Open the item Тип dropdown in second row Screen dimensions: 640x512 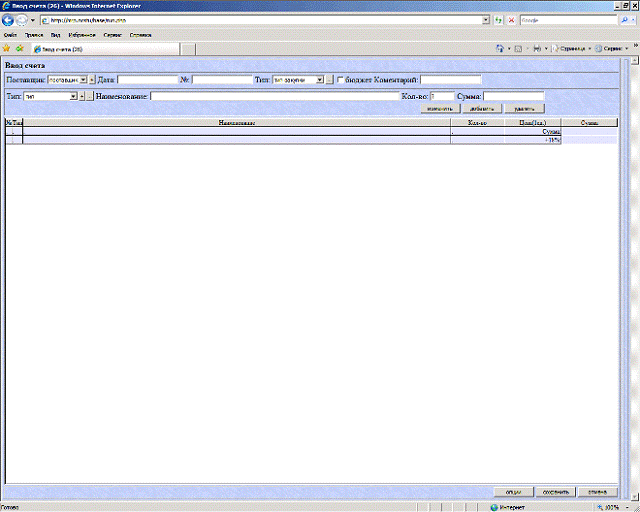[x=74, y=97]
